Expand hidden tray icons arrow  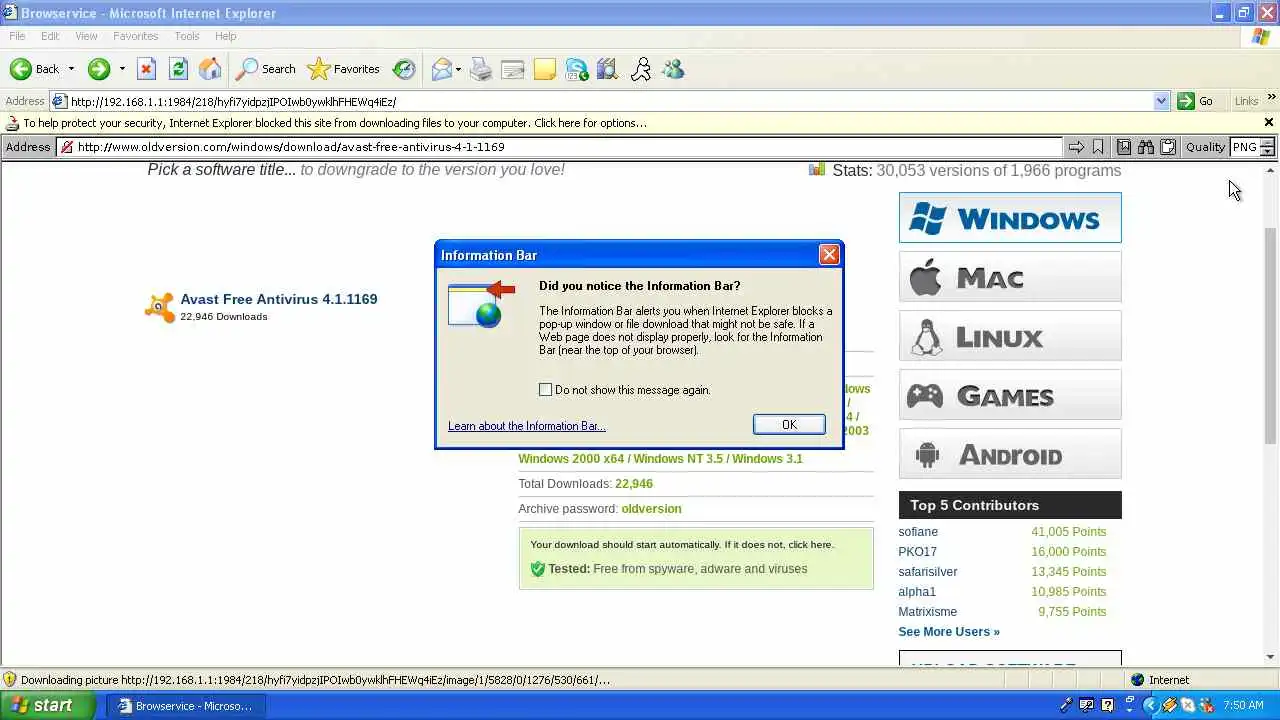pyautogui.click(x=1150, y=706)
